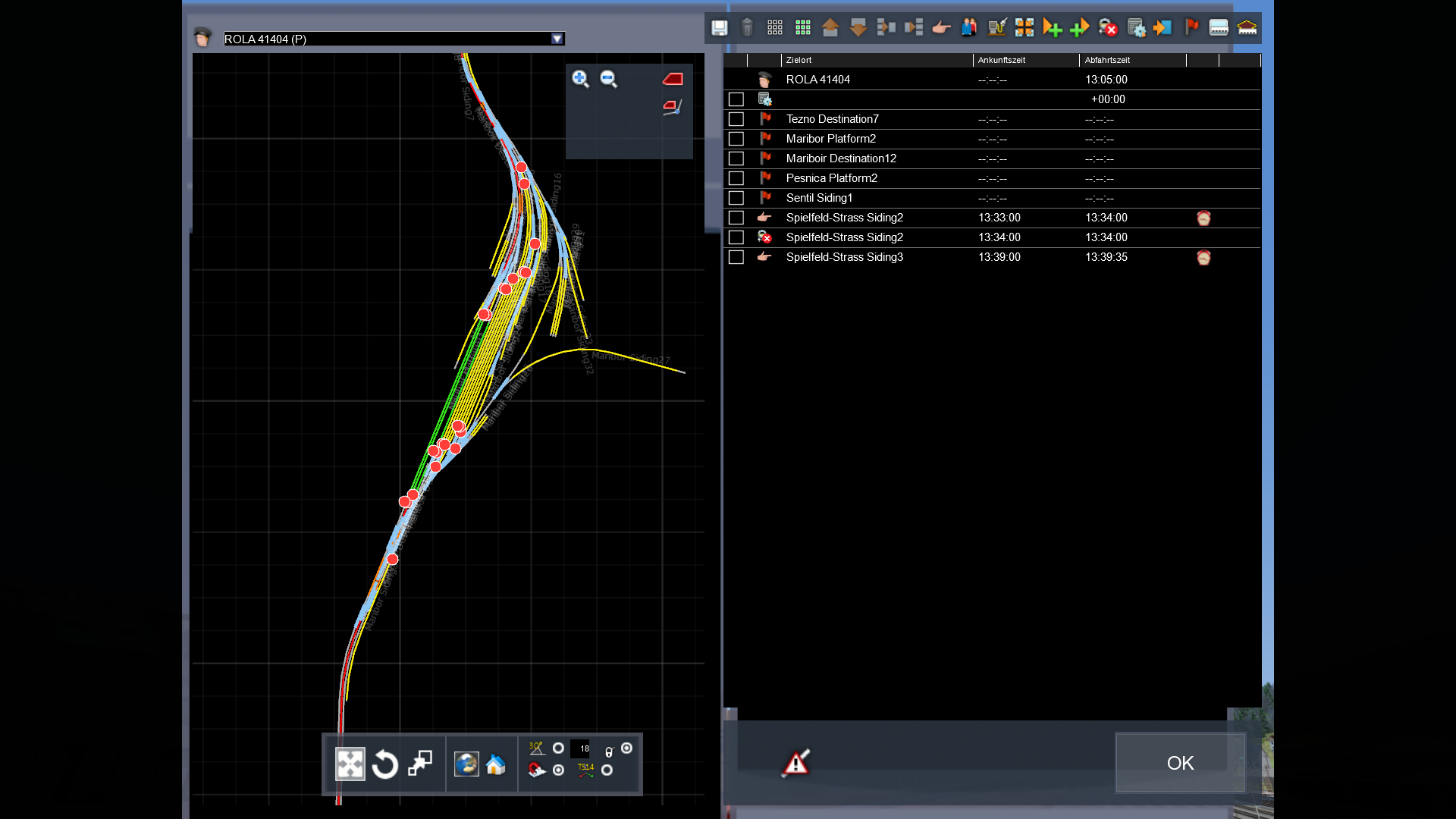
Task: Click the alarm clock on 13:33:00 row
Action: point(1203,218)
